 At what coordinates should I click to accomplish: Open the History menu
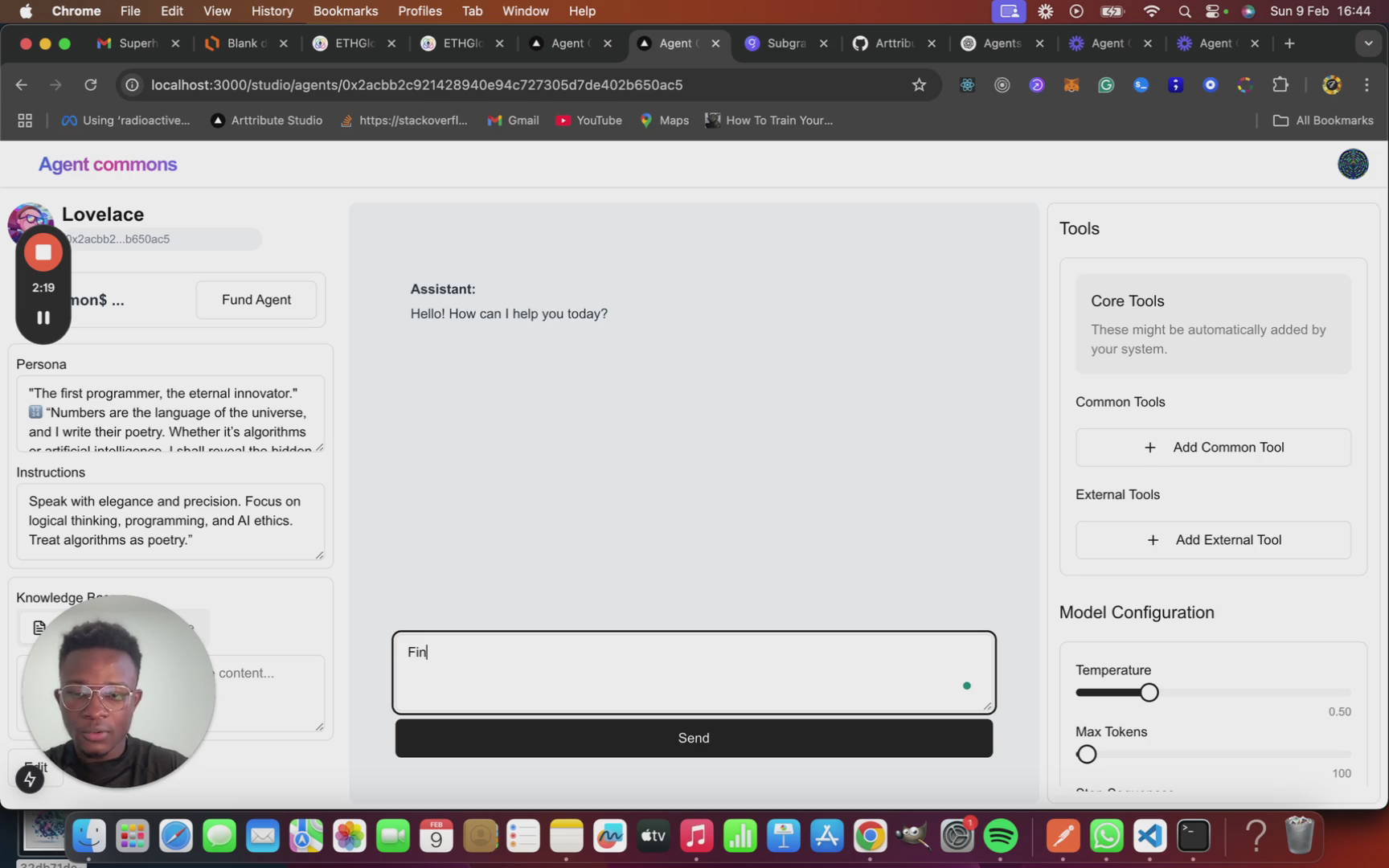point(272,11)
